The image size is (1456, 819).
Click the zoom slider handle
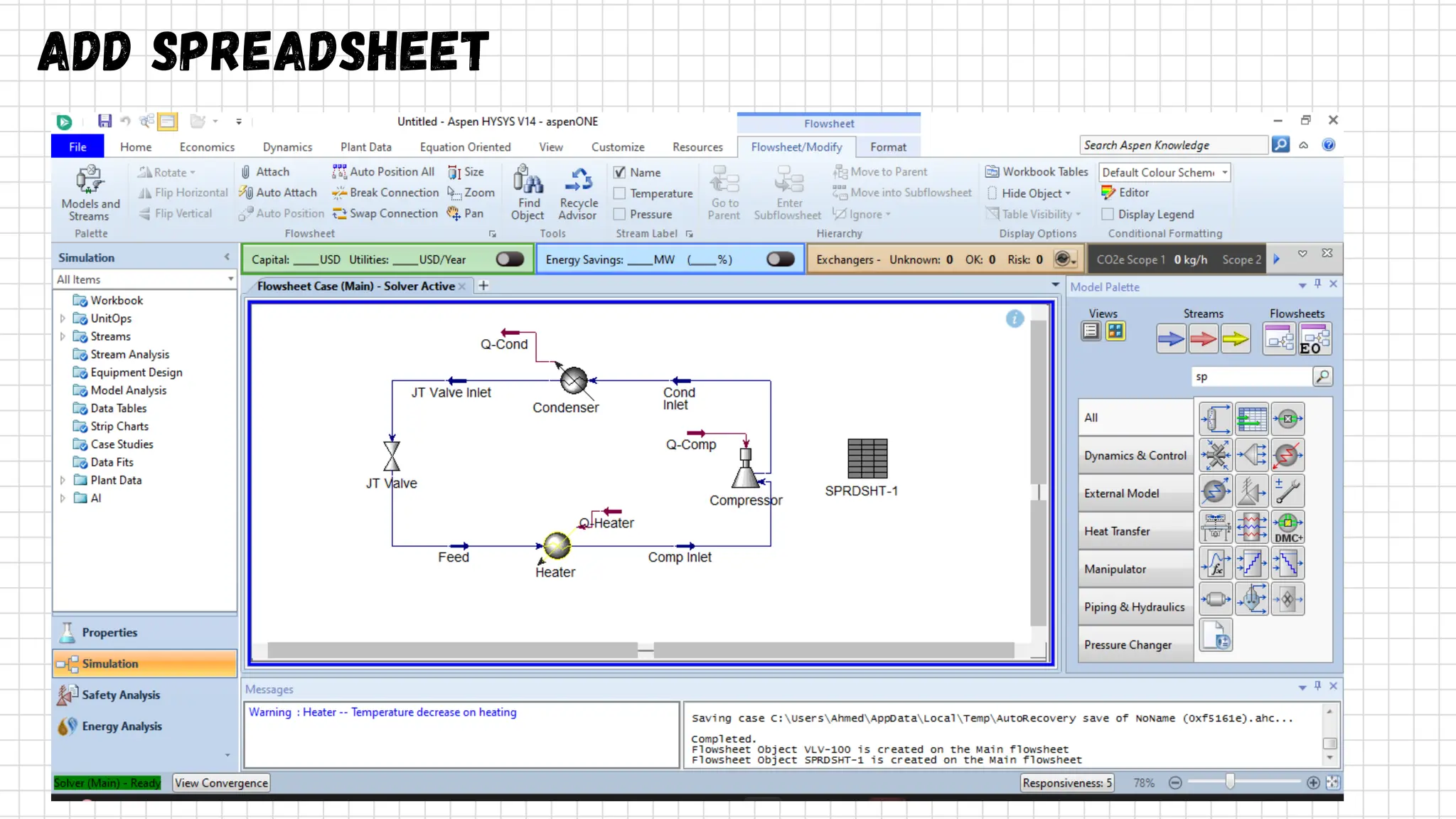click(x=1230, y=782)
